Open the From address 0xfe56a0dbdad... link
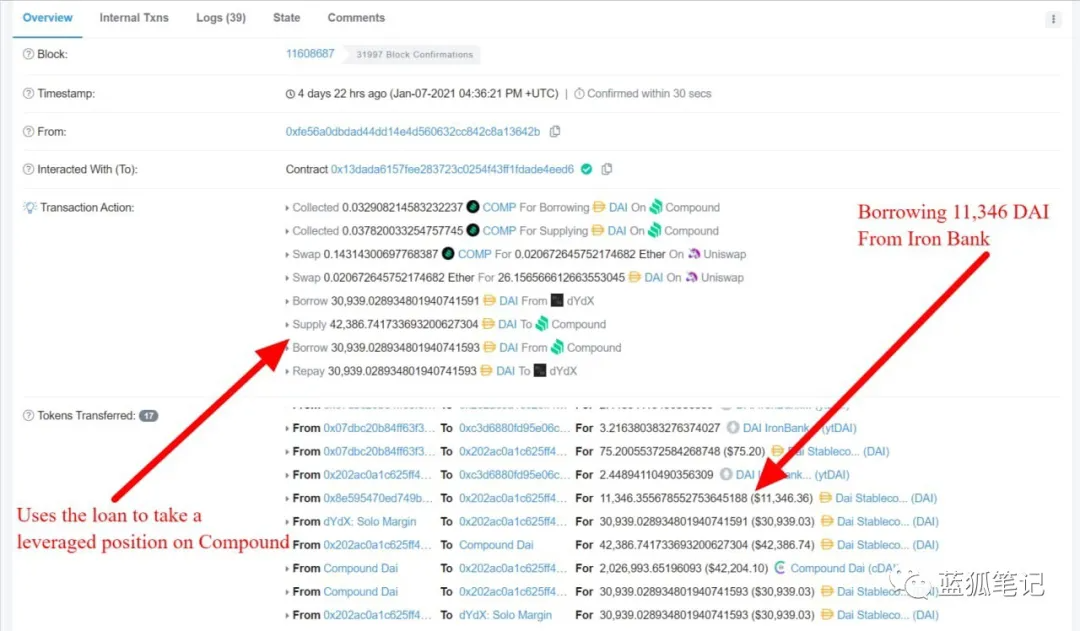Image resolution: width=1080 pixels, height=631 pixels. [412, 132]
